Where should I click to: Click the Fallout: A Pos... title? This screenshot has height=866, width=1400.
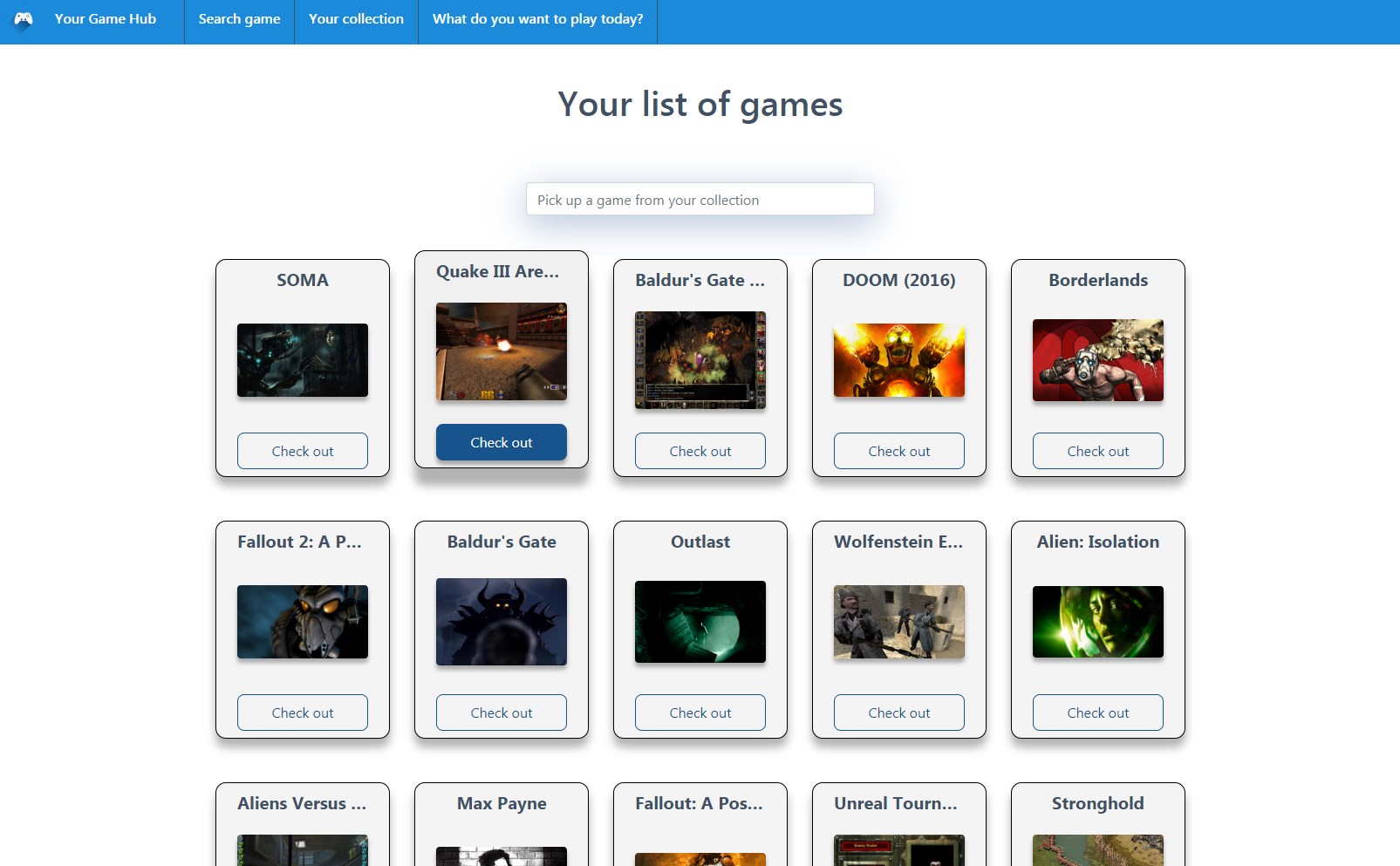(699, 803)
